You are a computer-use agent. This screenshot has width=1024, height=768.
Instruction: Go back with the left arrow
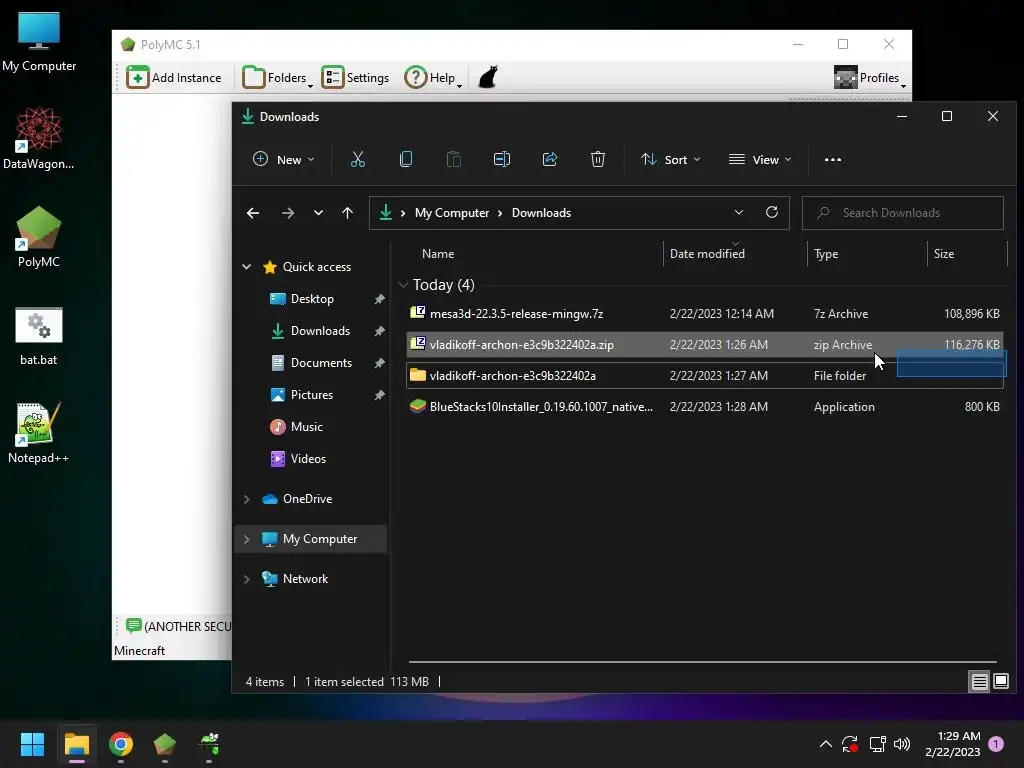253,213
